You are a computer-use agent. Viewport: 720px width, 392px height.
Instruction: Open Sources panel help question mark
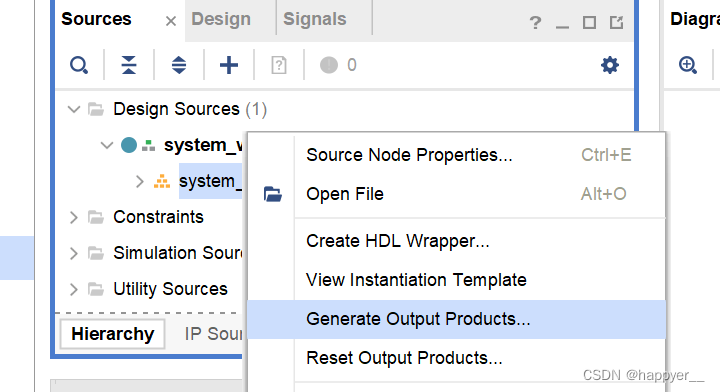tap(535, 22)
